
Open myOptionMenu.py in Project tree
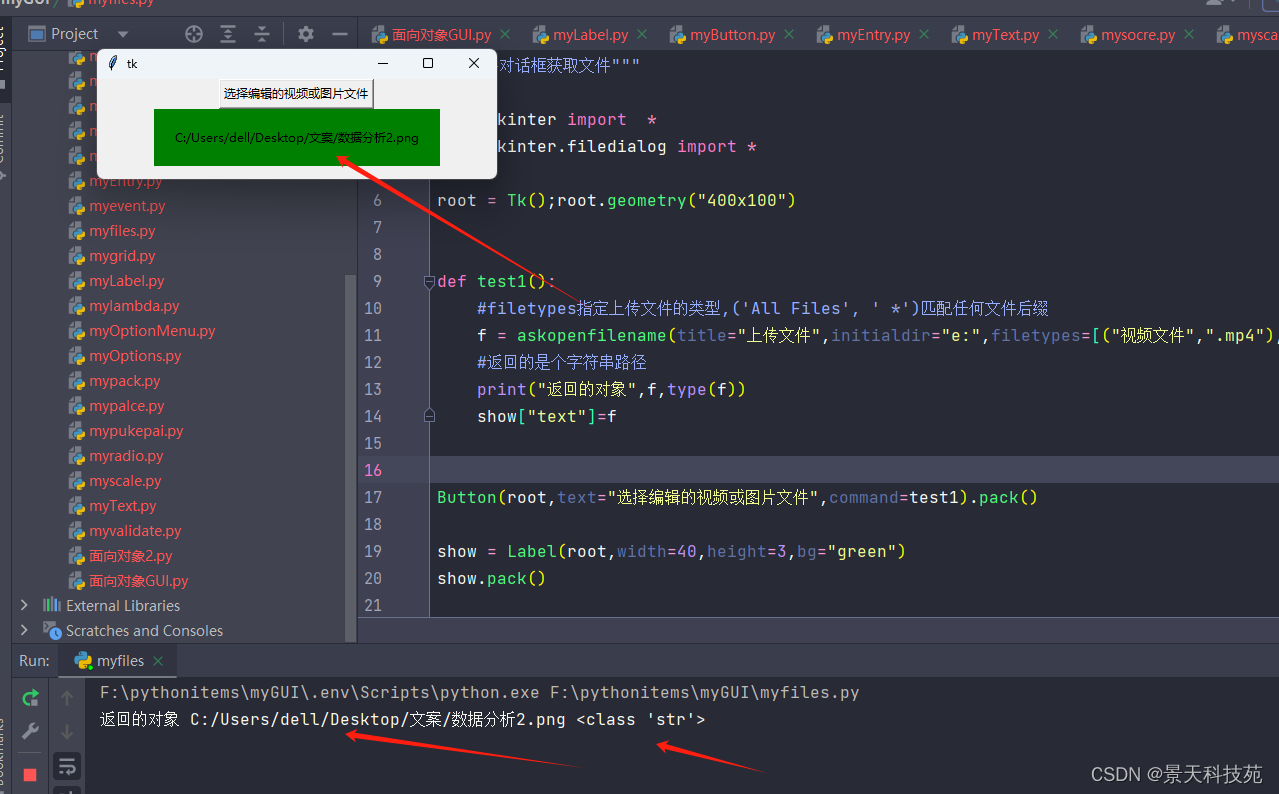click(x=152, y=331)
